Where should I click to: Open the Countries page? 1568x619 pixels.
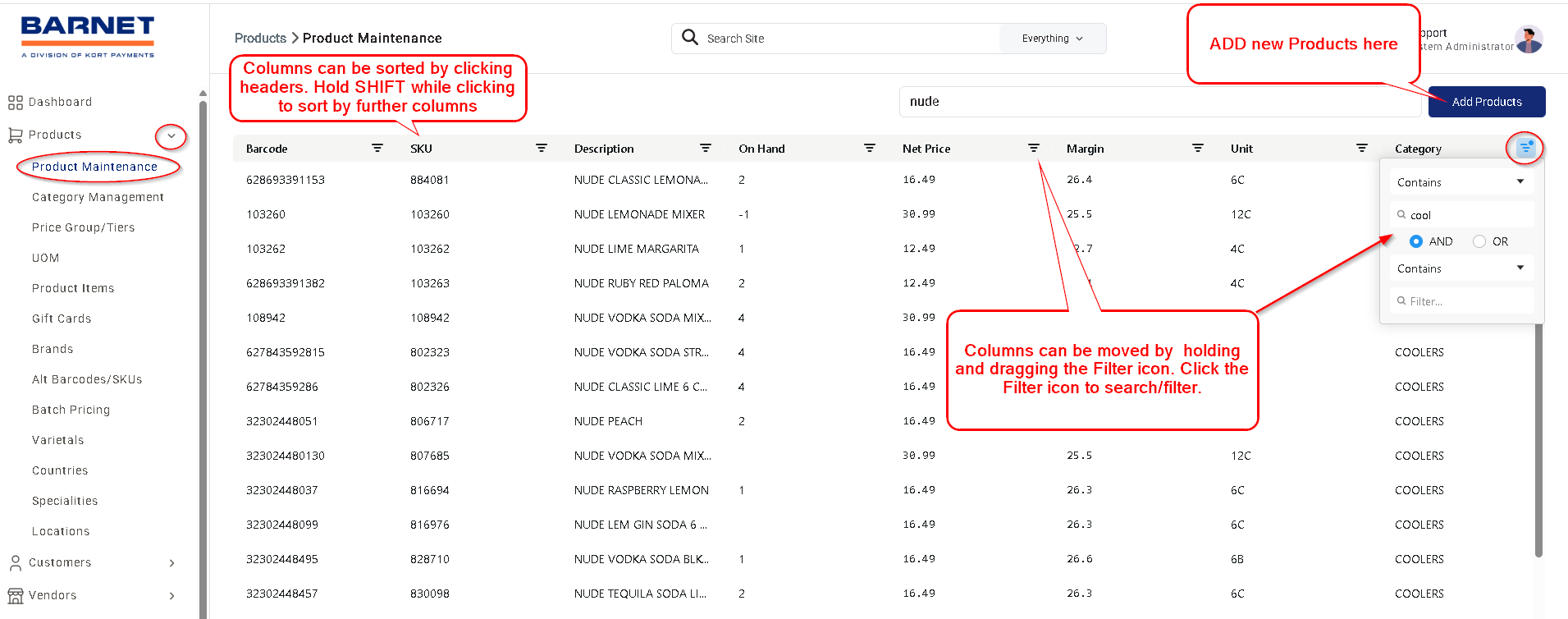coord(60,470)
